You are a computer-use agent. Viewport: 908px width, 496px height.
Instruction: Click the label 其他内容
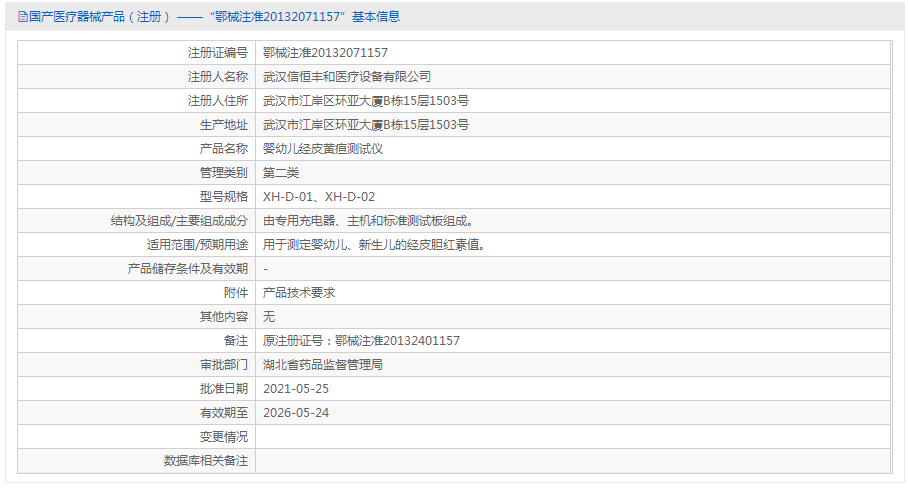224,317
